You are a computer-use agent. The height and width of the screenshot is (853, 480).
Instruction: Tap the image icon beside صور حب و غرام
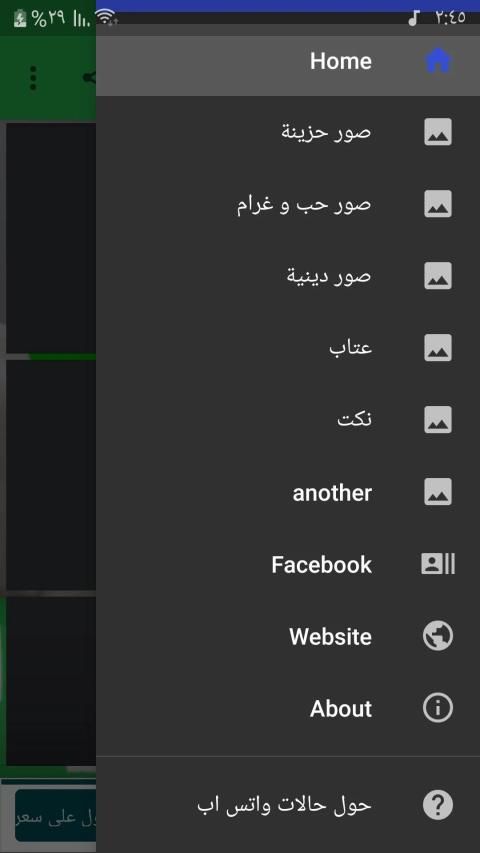(x=438, y=204)
